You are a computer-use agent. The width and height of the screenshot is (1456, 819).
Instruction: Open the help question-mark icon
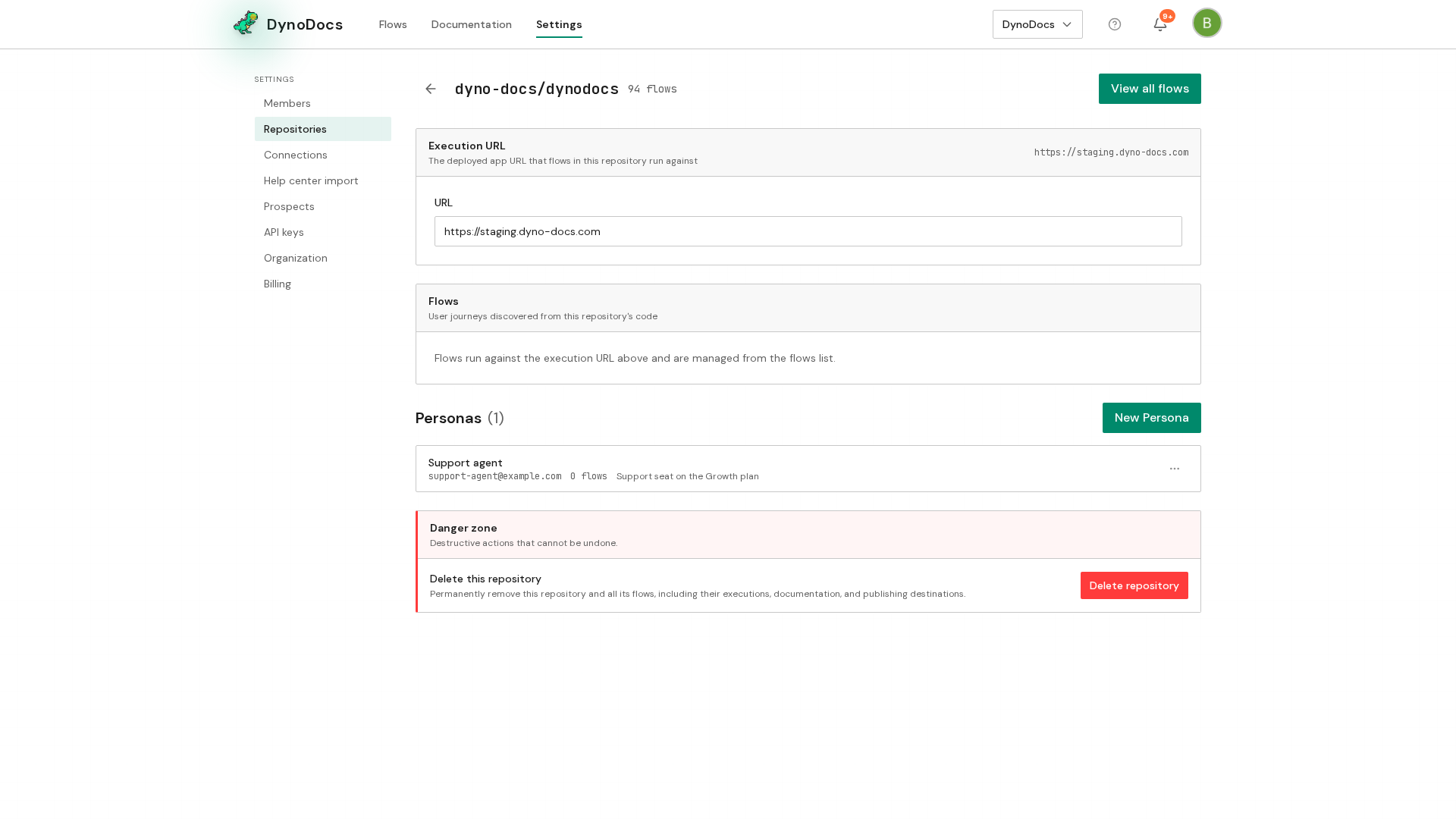pyautogui.click(x=1115, y=24)
